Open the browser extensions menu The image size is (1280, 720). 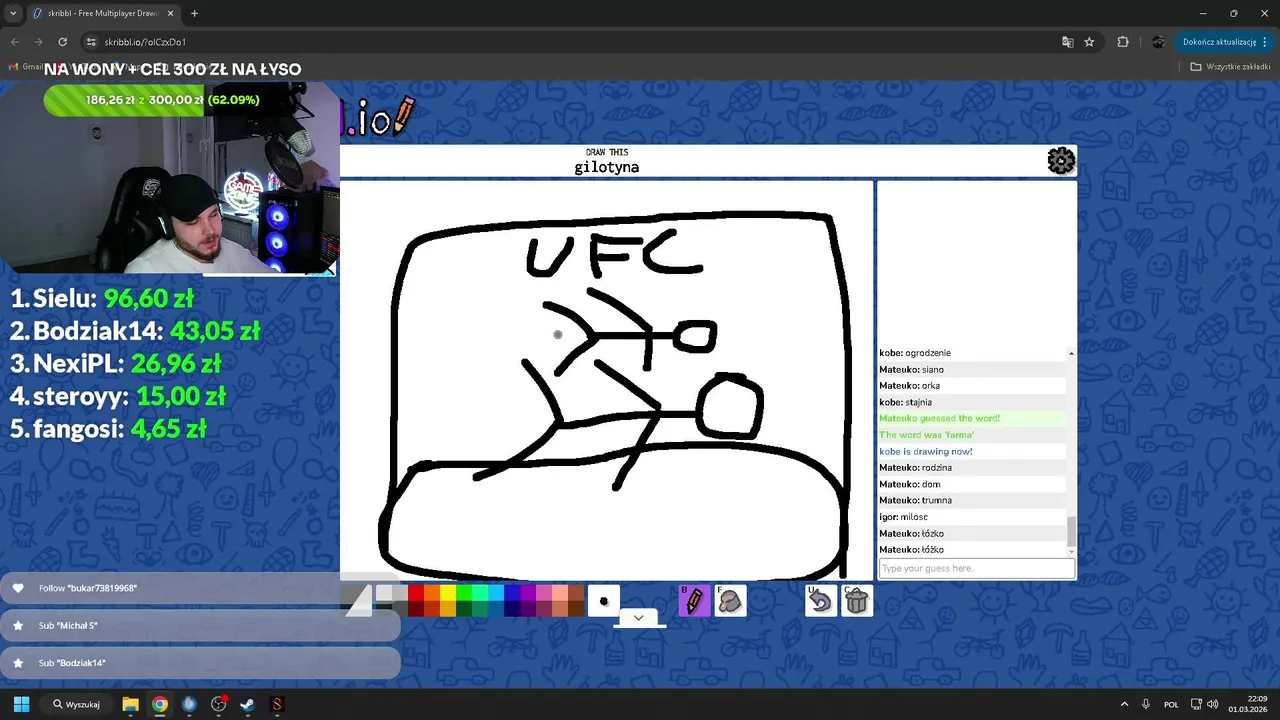click(x=1123, y=42)
